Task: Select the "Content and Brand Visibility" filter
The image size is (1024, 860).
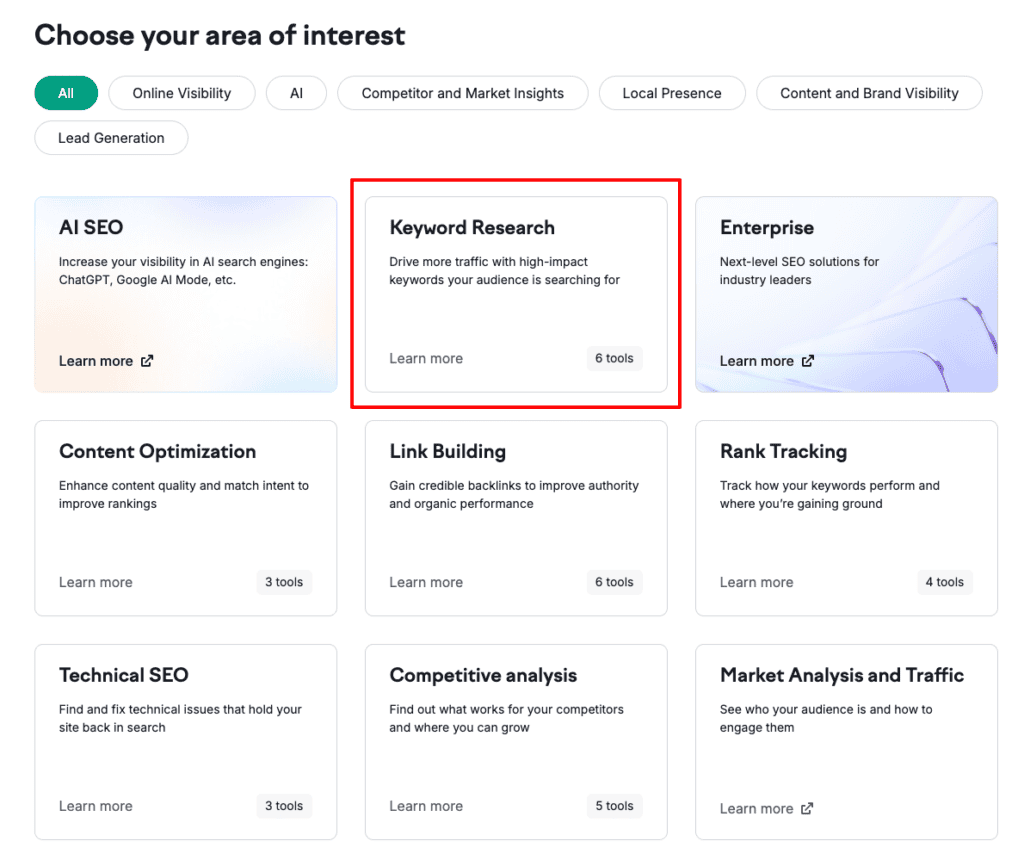Action: coord(868,93)
